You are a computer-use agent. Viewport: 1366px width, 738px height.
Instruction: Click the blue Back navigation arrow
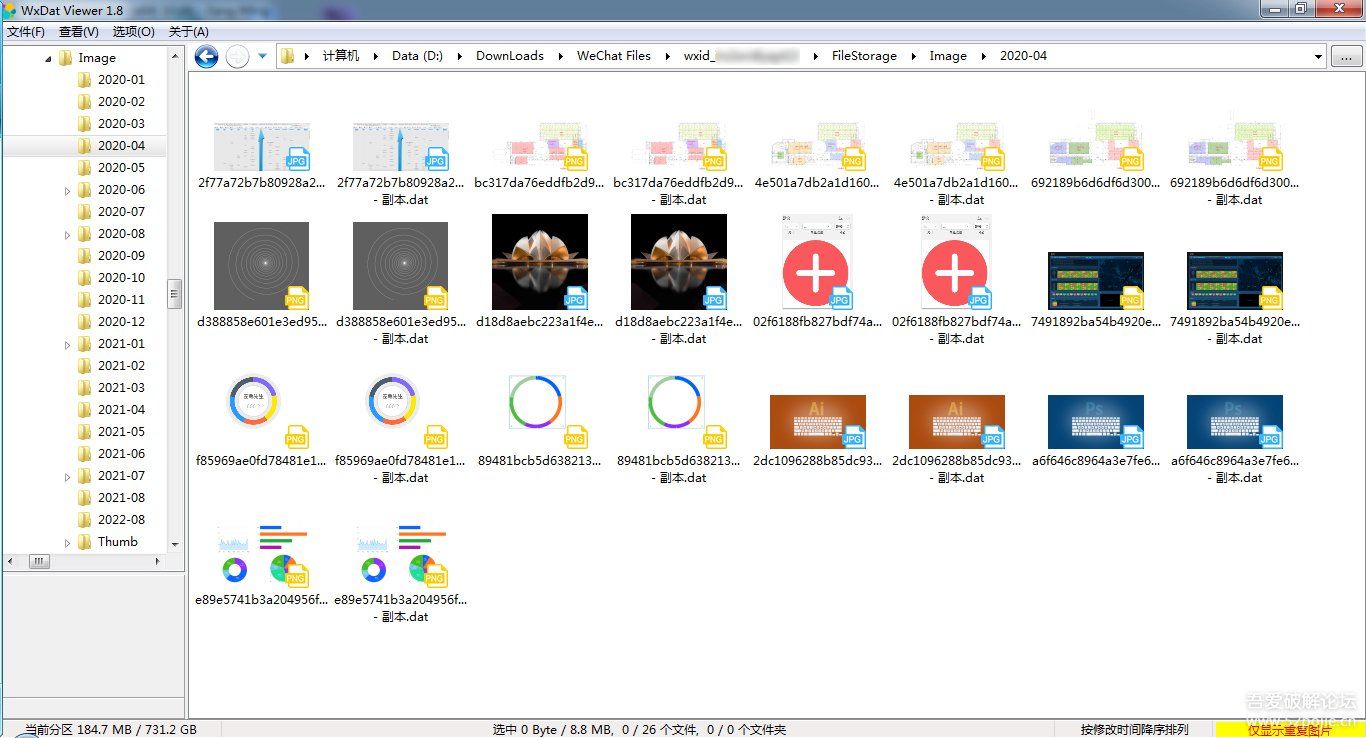point(207,57)
